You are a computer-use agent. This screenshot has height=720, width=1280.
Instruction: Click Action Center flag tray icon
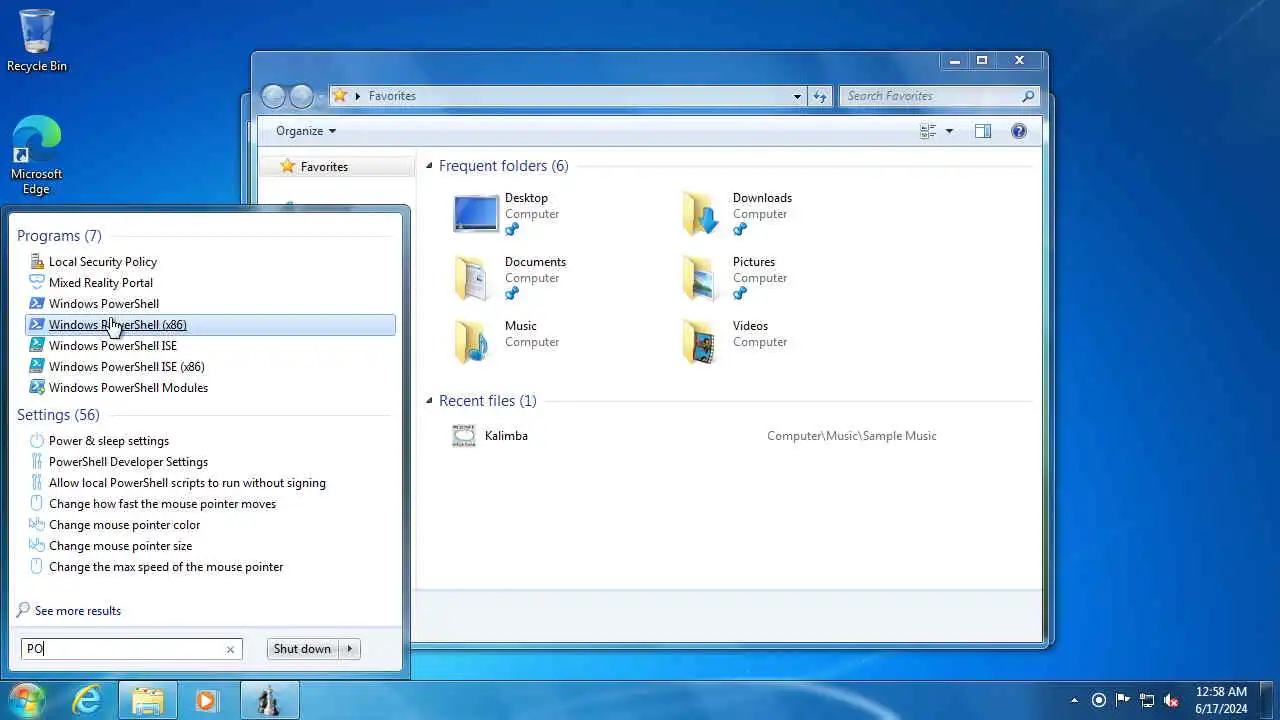[x=1123, y=700]
